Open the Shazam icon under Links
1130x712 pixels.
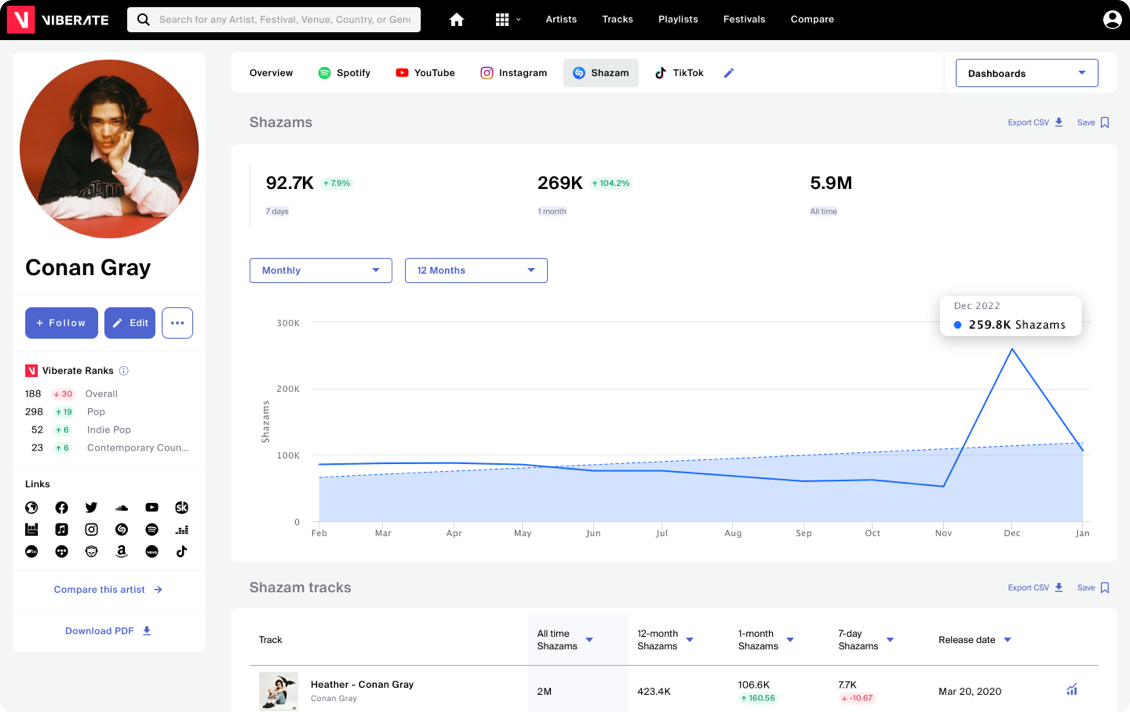[x=122, y=530]
